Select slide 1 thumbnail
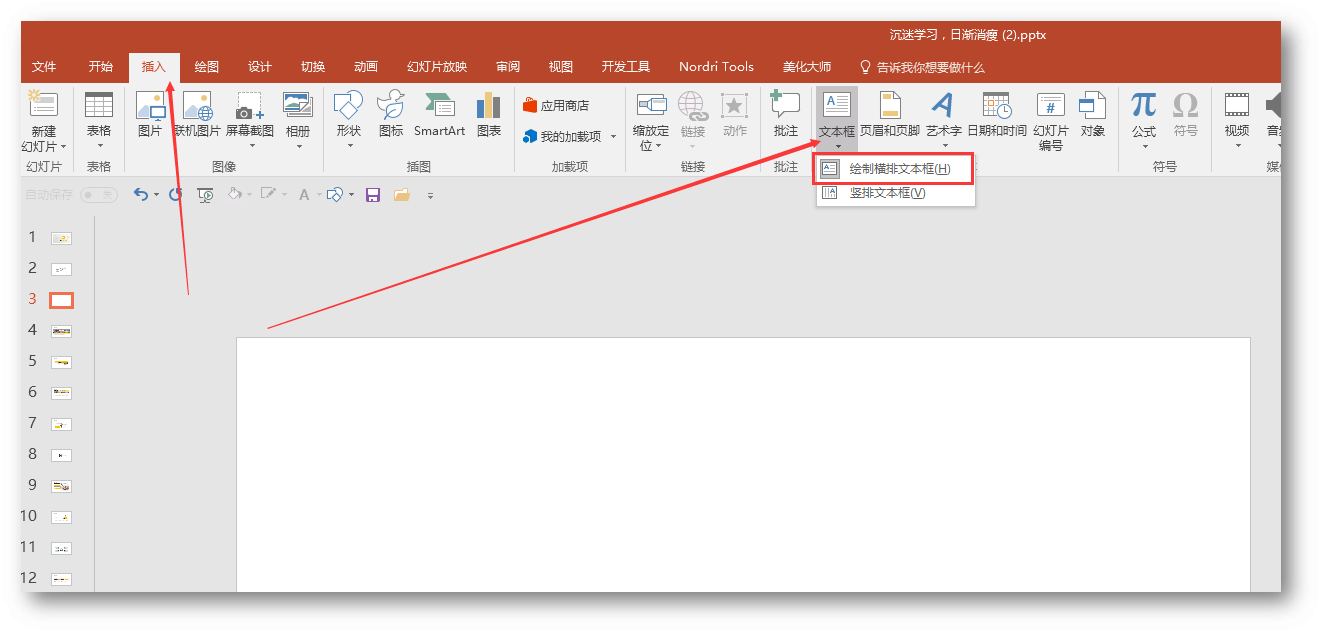 (62, 238)
